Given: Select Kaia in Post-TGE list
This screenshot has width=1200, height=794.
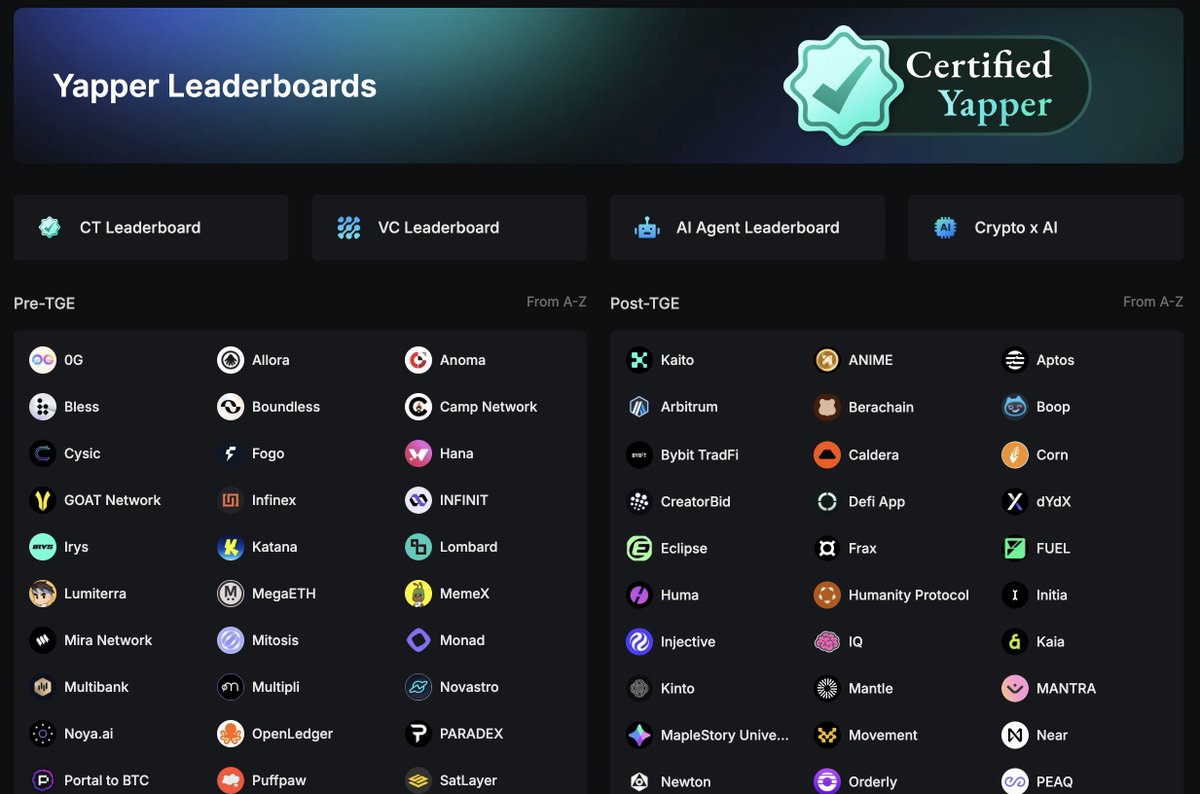Looking at the screenshot, I should tap(1033, 642).
